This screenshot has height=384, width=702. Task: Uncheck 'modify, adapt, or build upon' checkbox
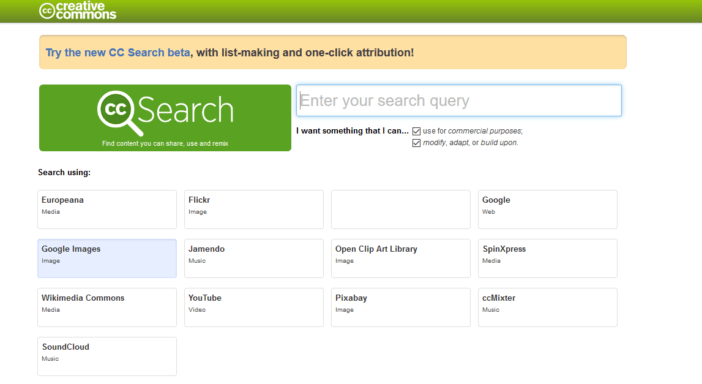416,143
